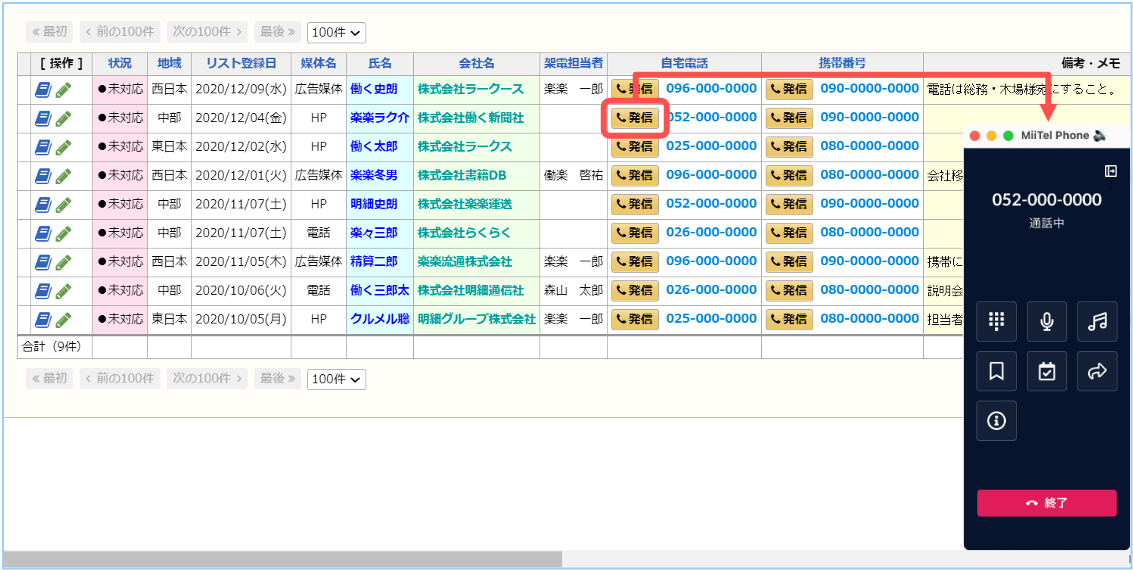Viewport: 1133px width, 570px height.
Task: Click highlighted 発信 button for 052-000-0000
Action: click(x=634, y=118)
